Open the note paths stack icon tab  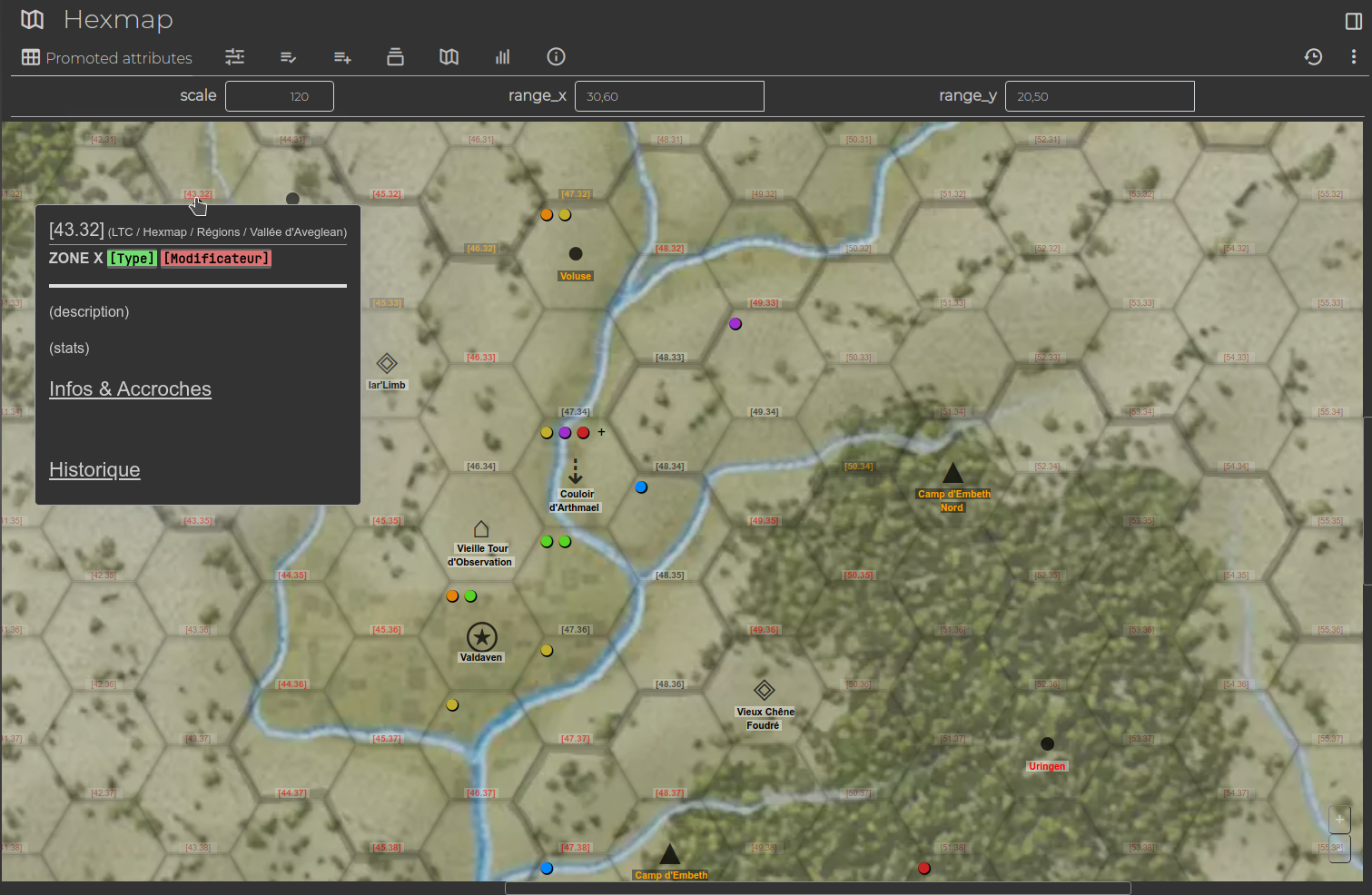point(395,57)
